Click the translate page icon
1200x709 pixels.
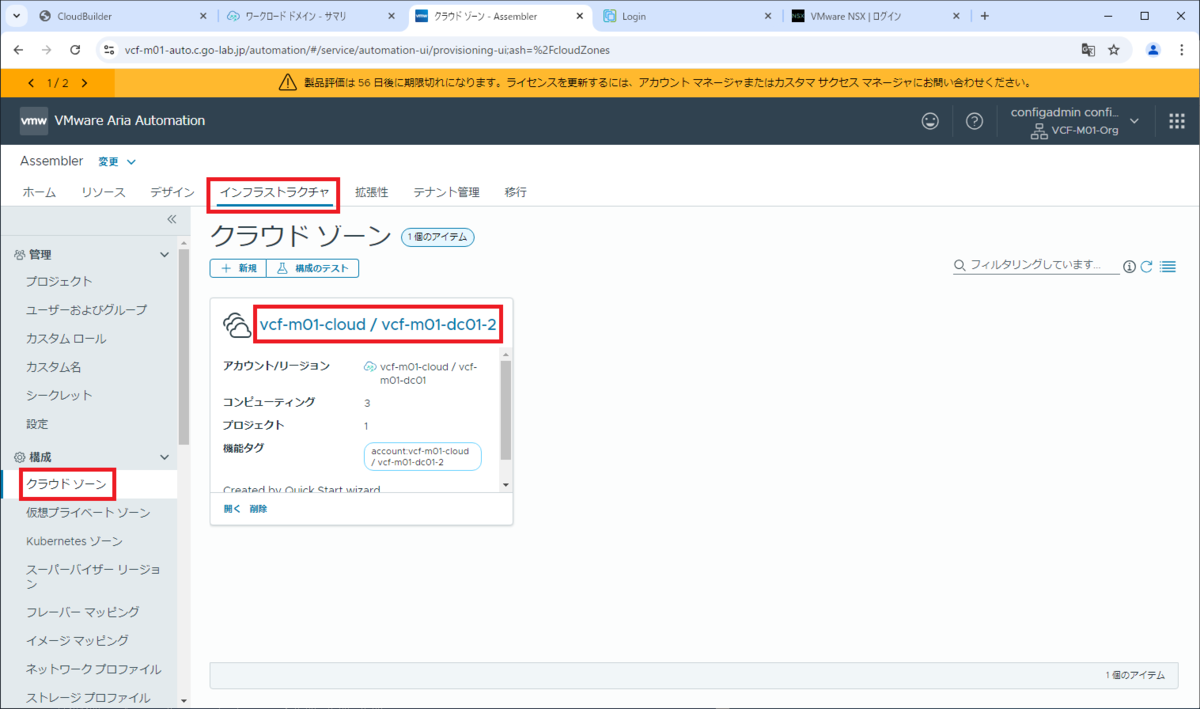click(x=1088, y=50)
